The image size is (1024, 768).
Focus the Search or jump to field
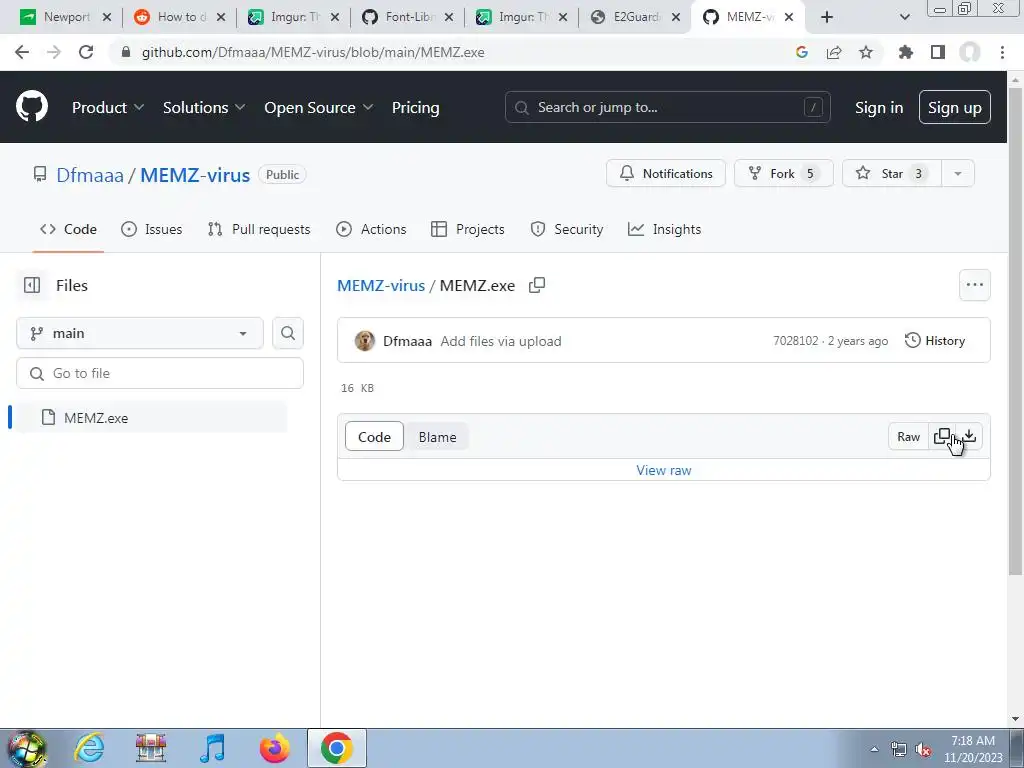(x=667, y=107)
